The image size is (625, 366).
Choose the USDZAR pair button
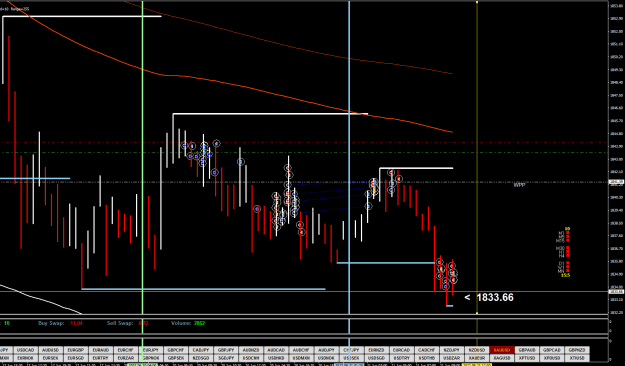(452, 358)
